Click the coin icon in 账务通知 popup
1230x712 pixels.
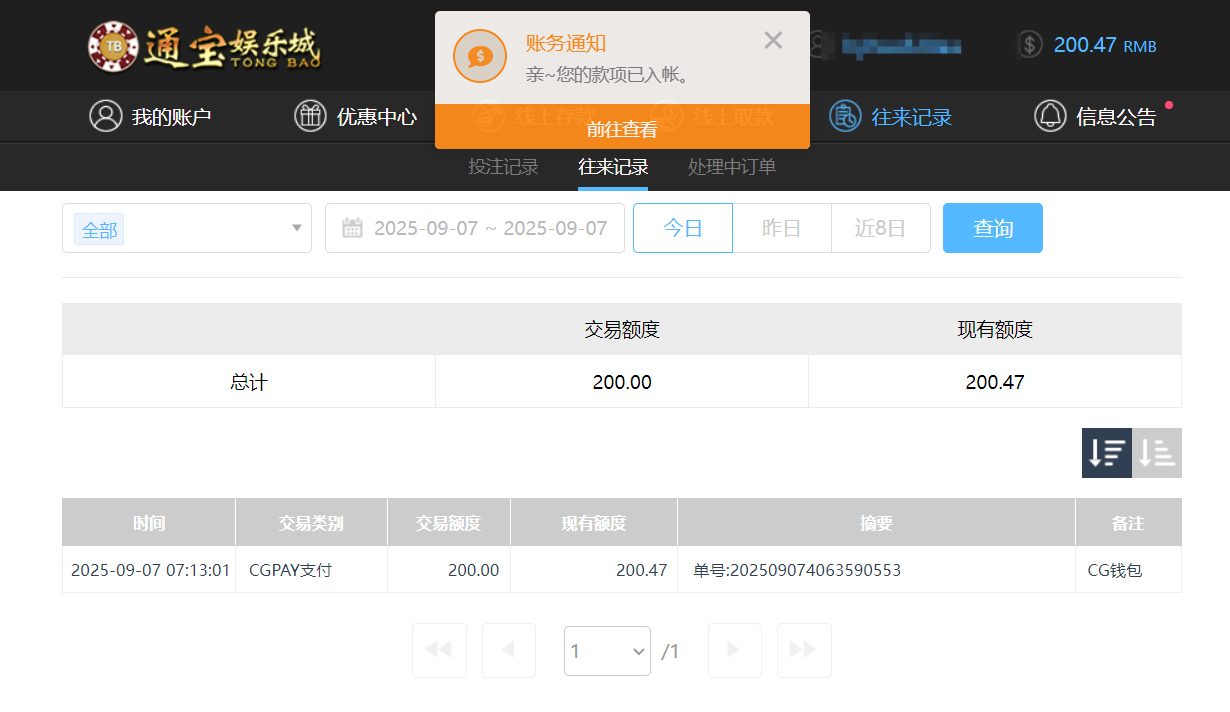point(480,56)
